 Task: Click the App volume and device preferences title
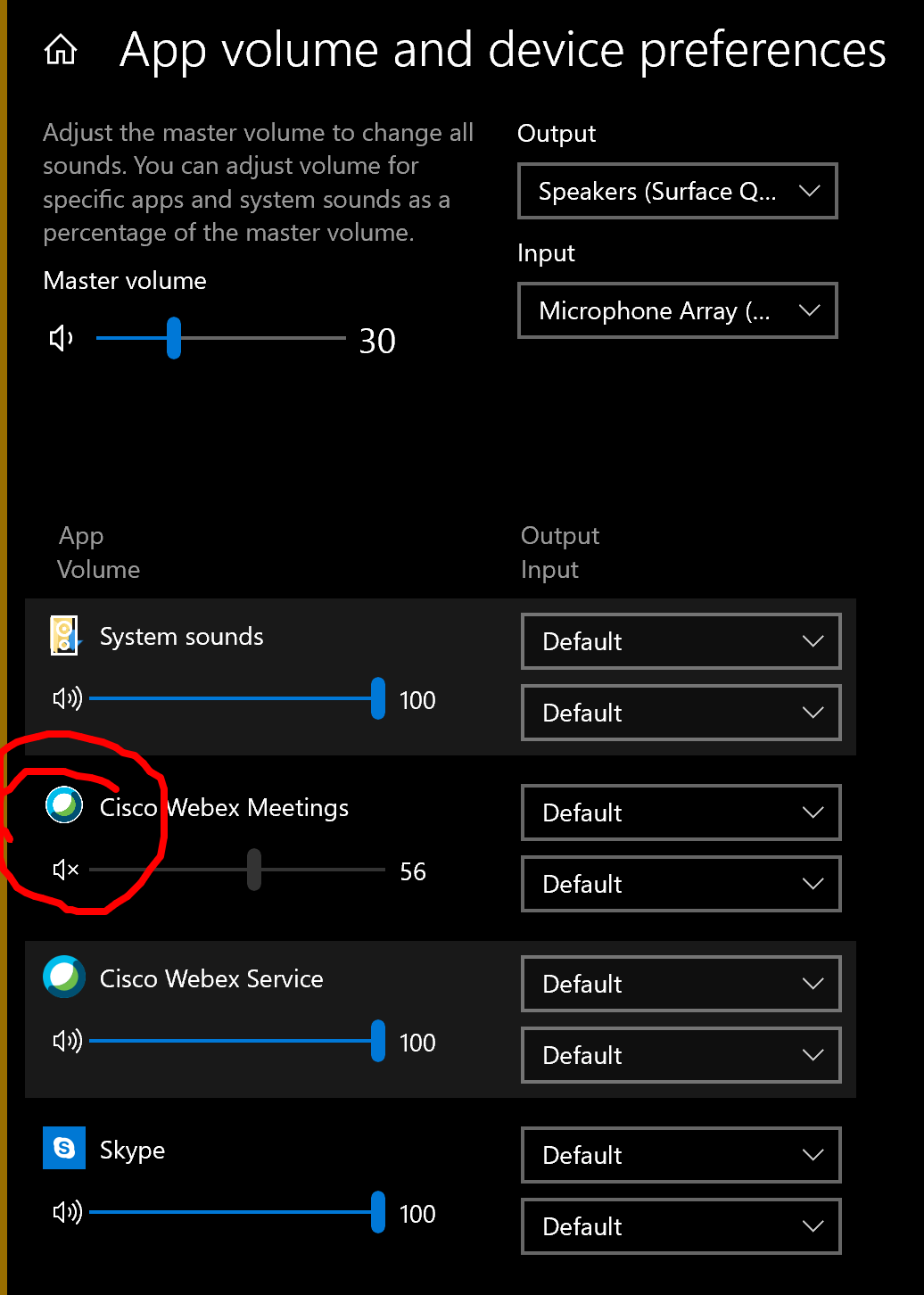[503, 50]
